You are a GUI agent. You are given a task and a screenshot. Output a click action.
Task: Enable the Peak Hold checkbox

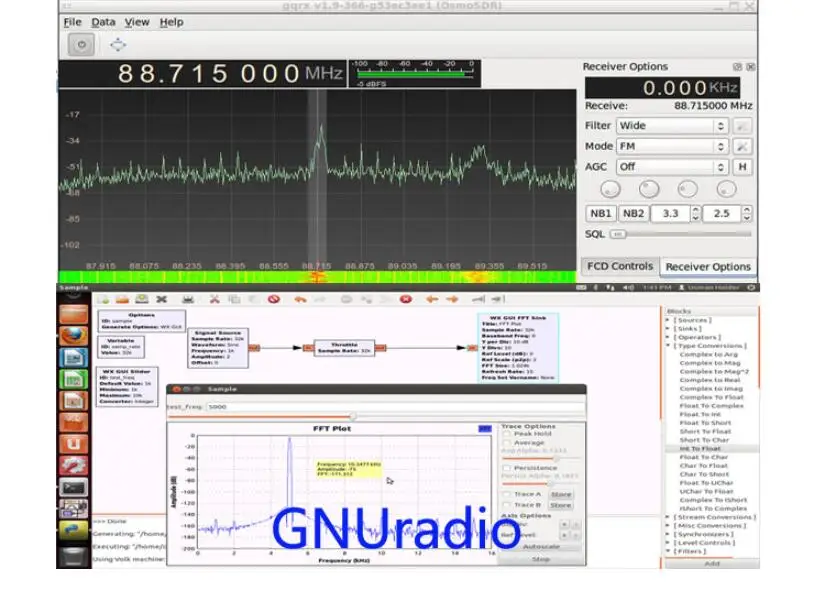pos(506,434)
